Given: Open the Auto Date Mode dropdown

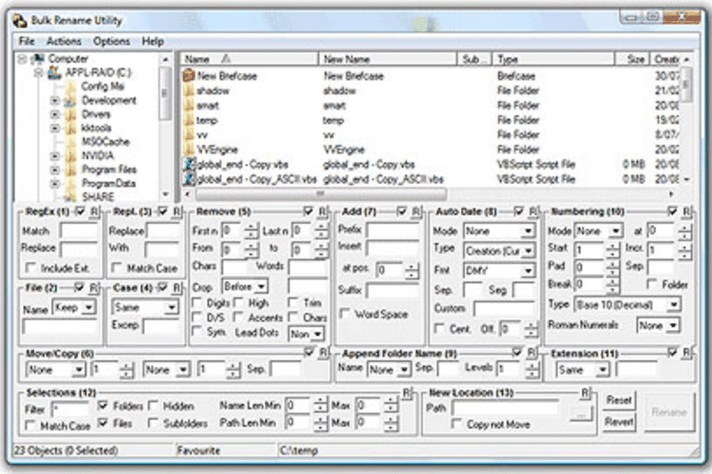Looking at the screenshot, I should (x=499, y=231).
